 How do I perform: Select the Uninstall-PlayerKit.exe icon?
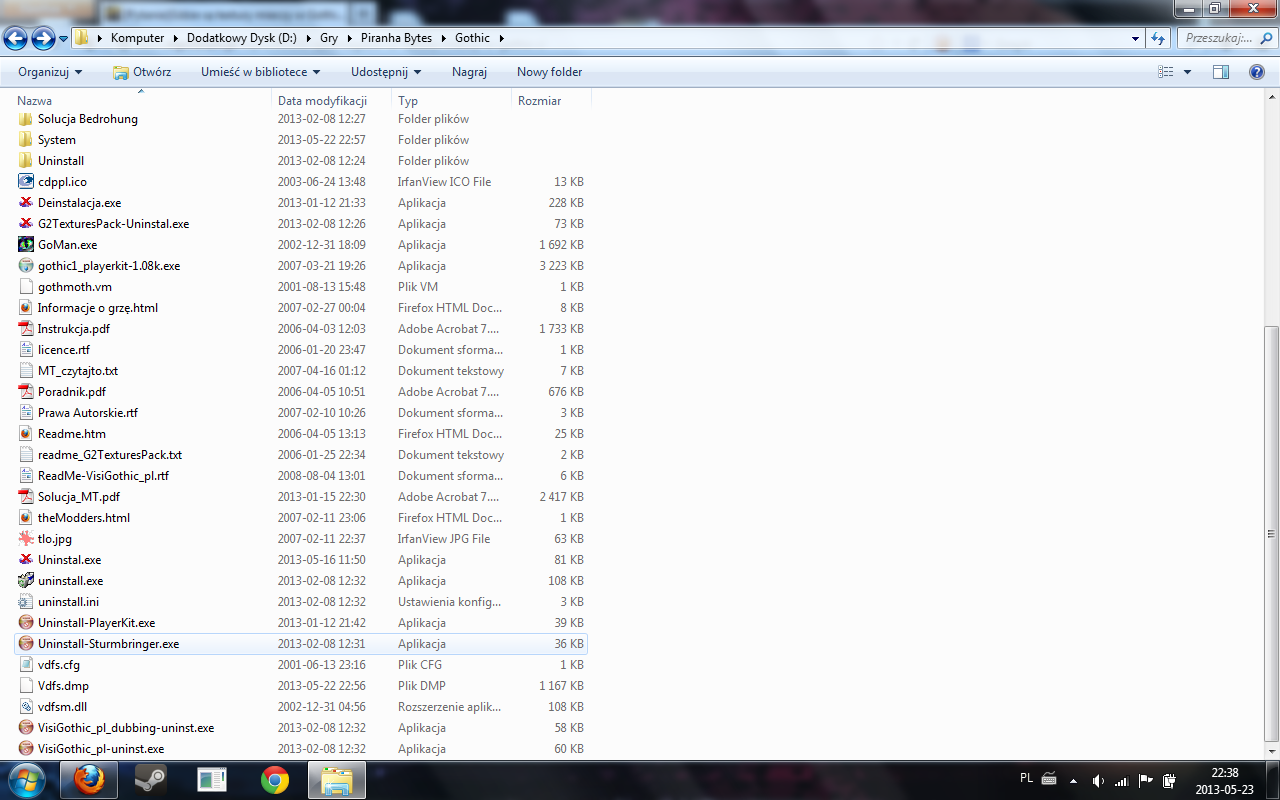tap(26, 623)
